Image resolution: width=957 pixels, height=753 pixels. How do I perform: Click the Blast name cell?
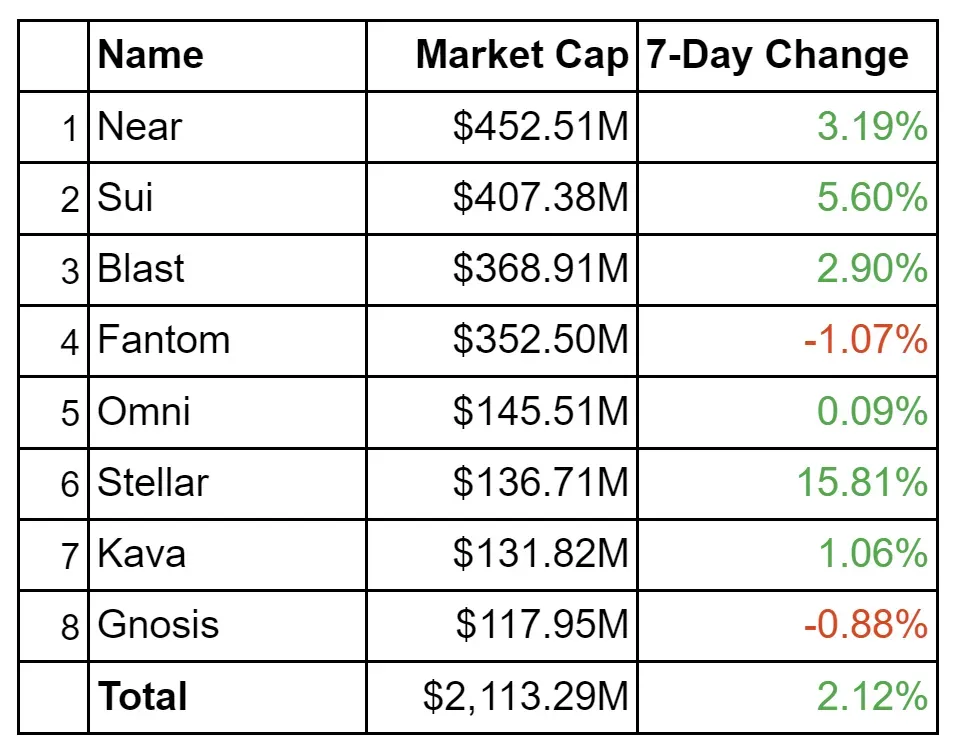(x=141, y=269)
